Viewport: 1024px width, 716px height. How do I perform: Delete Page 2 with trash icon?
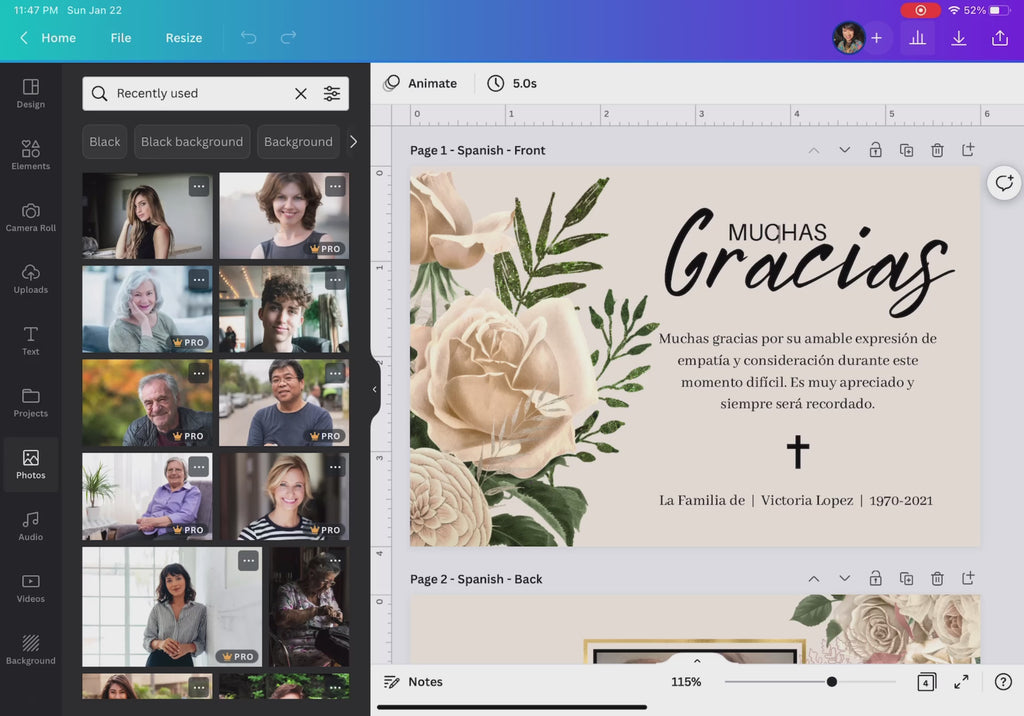coord(937,578)
